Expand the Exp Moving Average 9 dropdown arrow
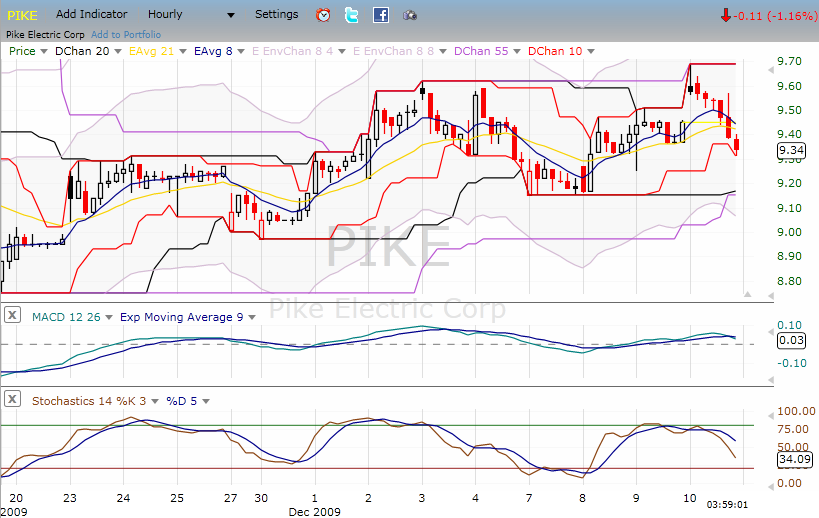This screenshot has height=518, width=819. (252, 317)
